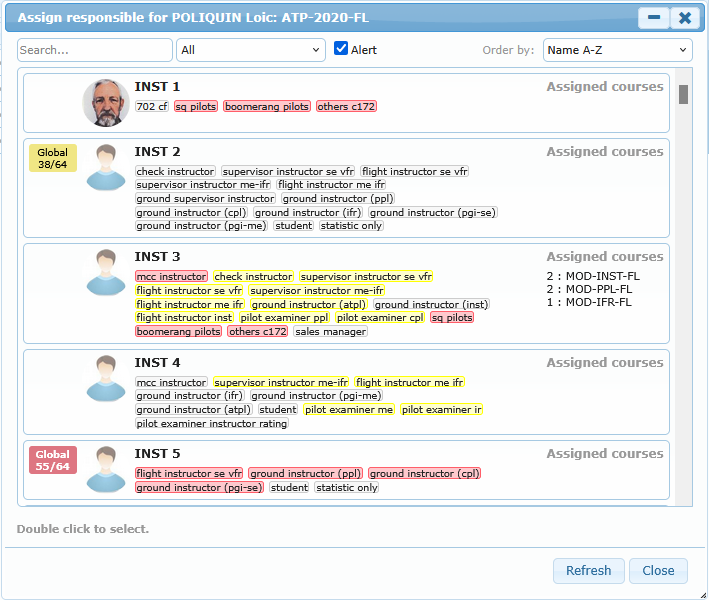The height and width of the screenshot is (600, 709).
Task: Click the INST 3 avatar icon
Action: tap(106, 272)
